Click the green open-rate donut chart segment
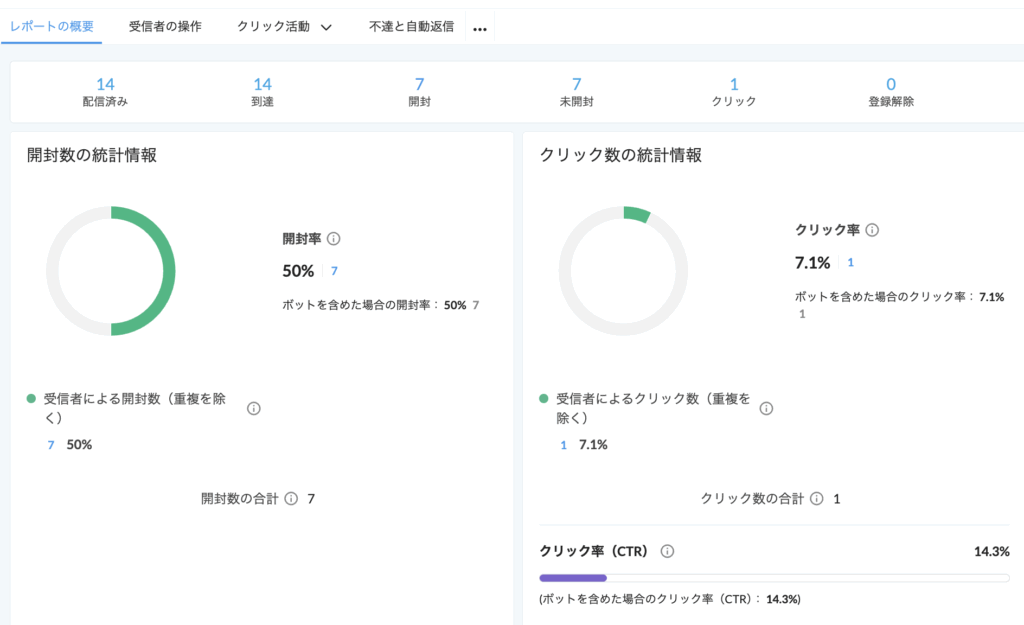 click(167, 271)
